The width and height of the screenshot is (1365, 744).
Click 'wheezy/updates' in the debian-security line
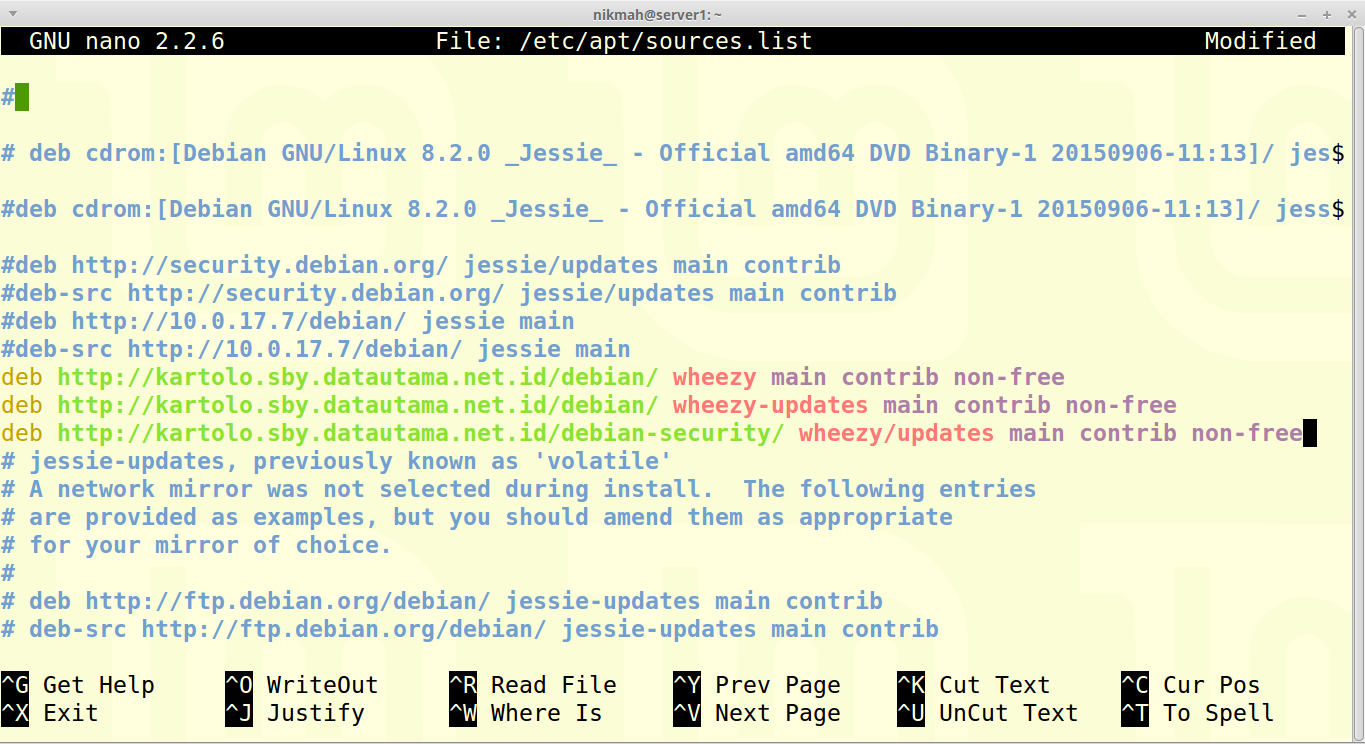[x=896, y=433]
